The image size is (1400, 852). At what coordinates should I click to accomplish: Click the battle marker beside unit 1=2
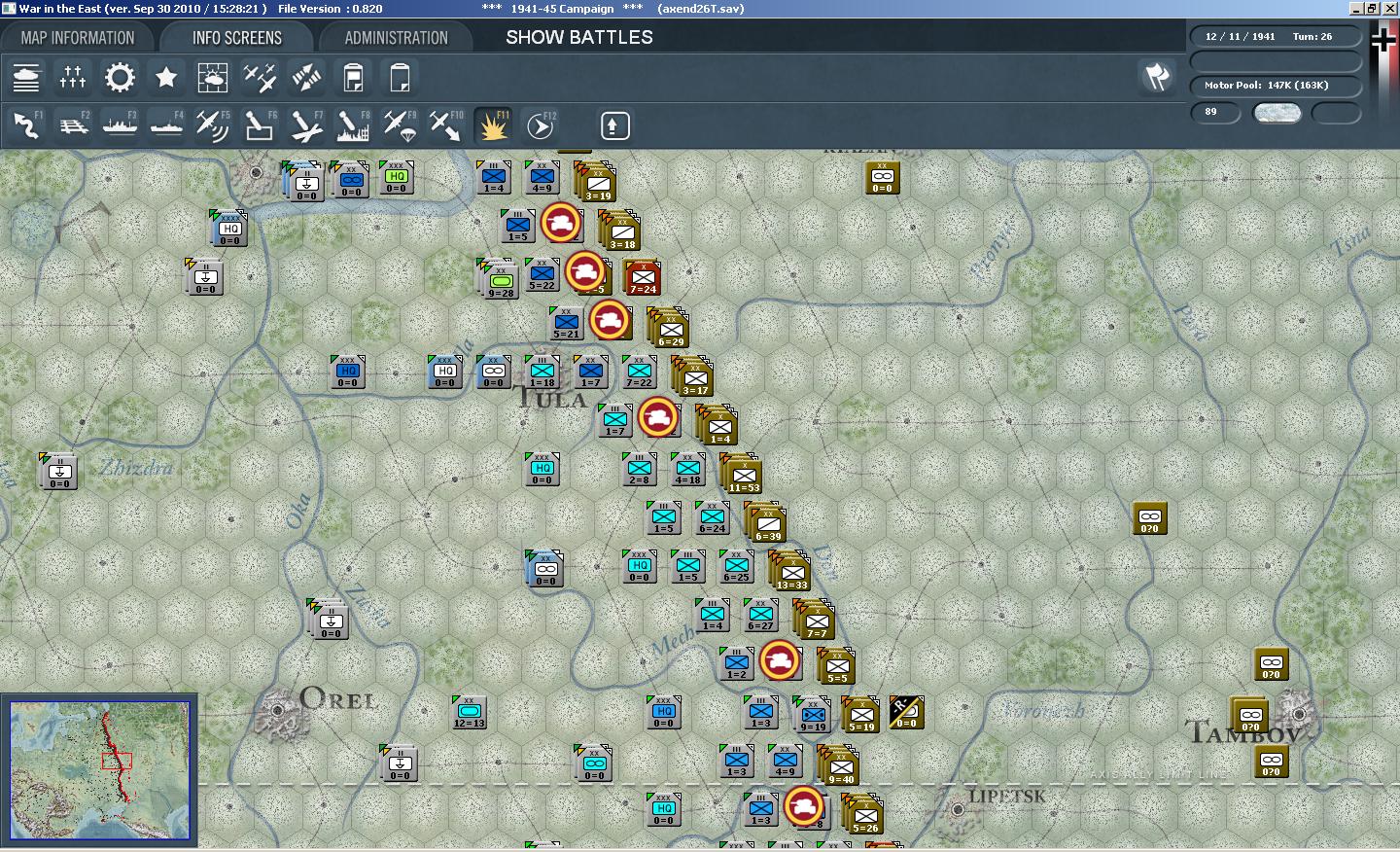click(780, 661)
